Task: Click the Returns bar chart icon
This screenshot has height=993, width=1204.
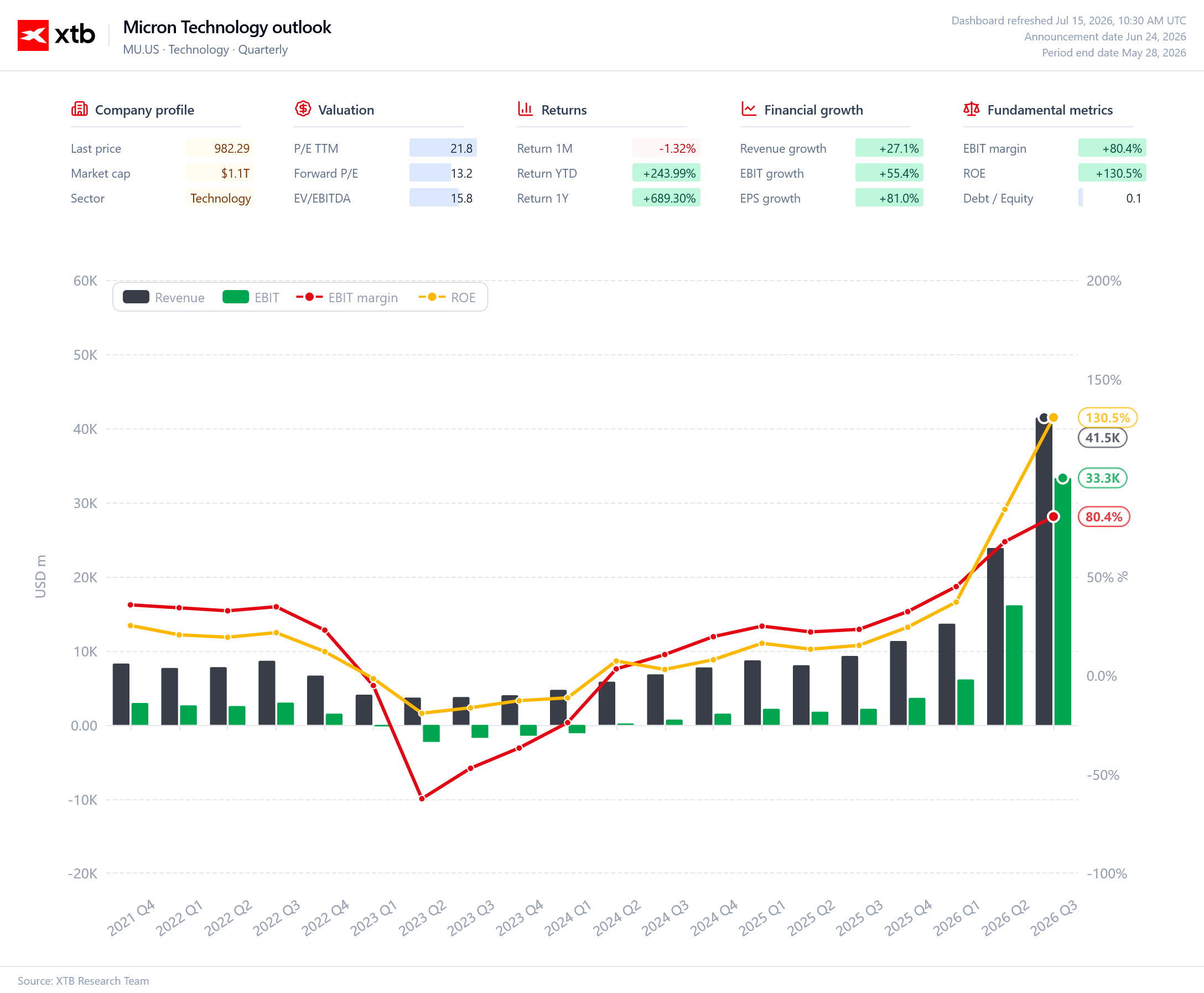Action: [526, 108]
